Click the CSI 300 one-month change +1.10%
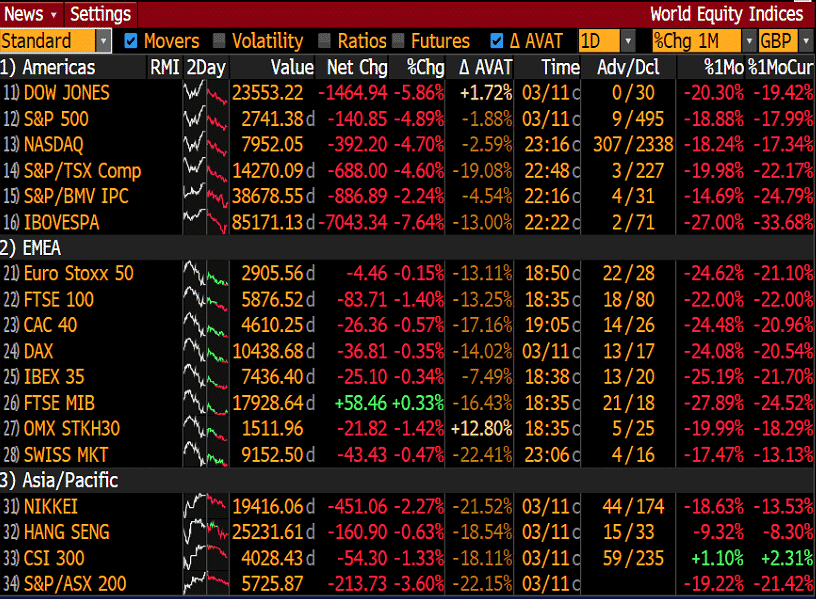 click(717, 558)
